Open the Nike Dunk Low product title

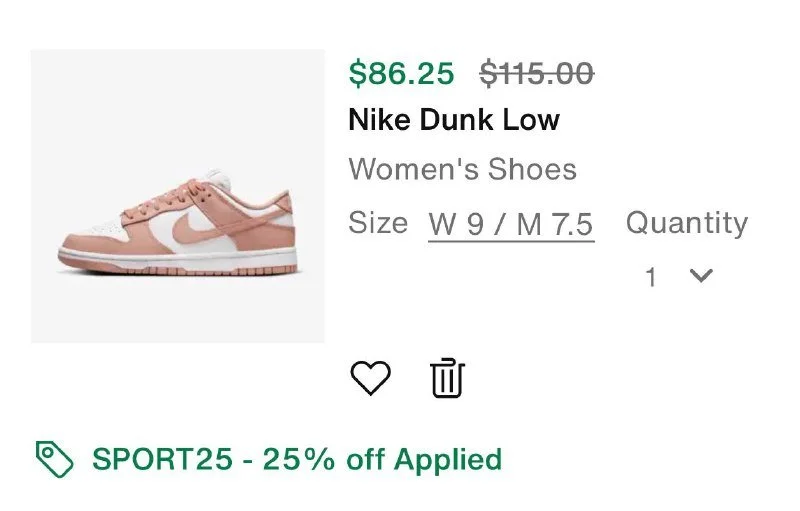coord(454,120)
